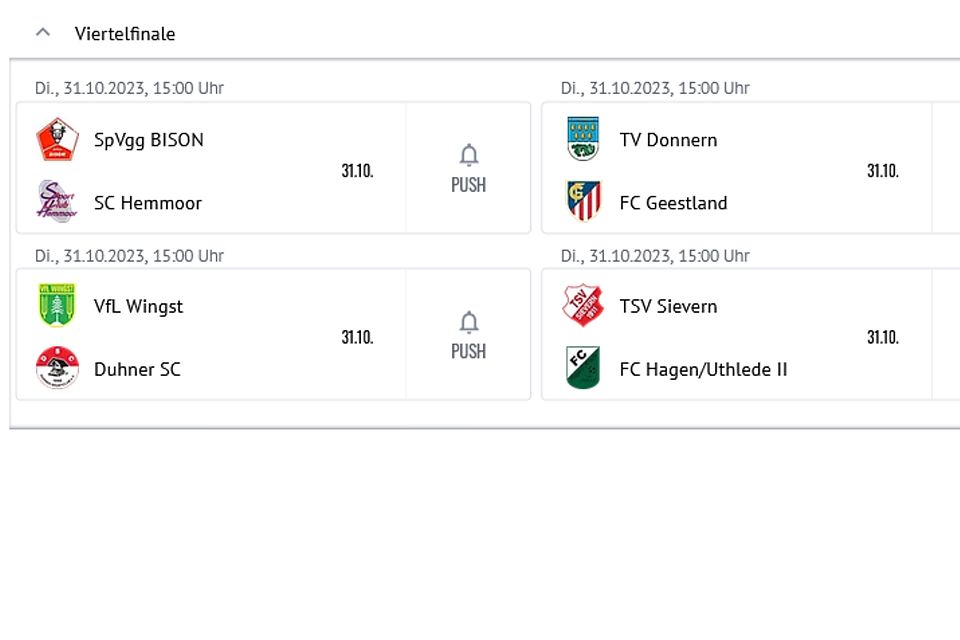Open SpVgg BISON team name link
This screenshot has height=640, width=960.
tap(149, 140)
